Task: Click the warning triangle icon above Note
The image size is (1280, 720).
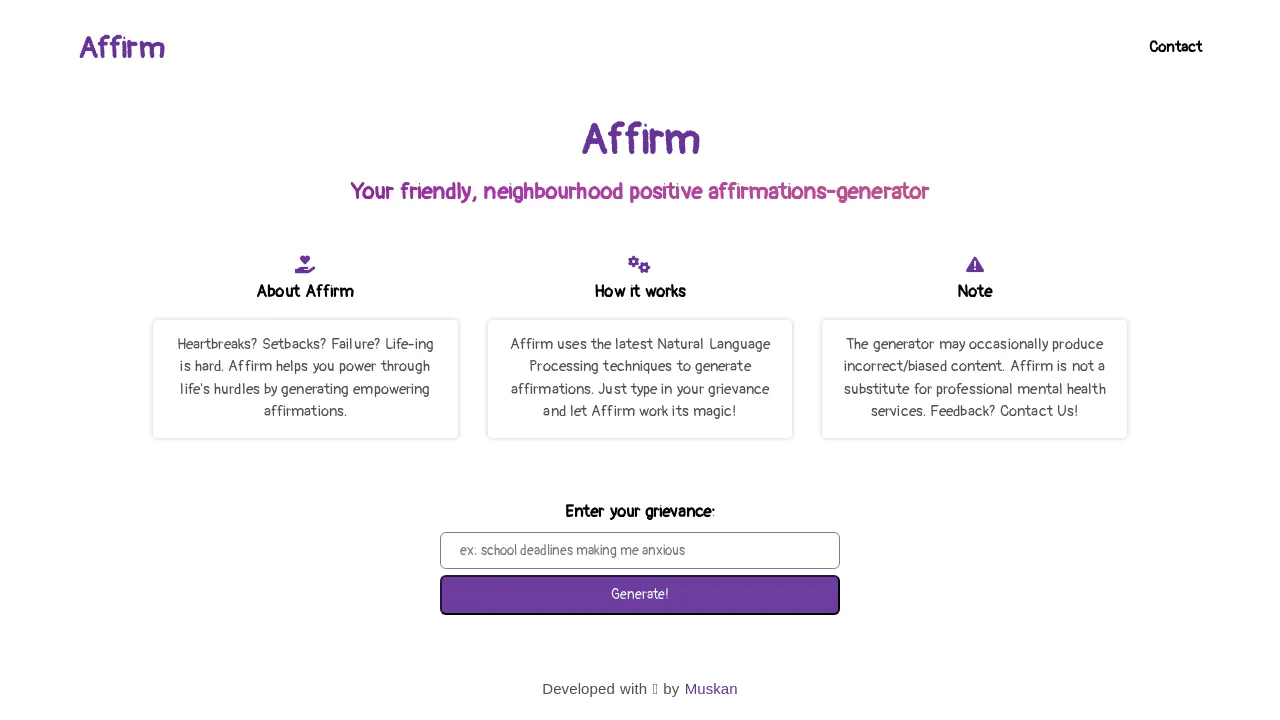Action: click(974, 264)
